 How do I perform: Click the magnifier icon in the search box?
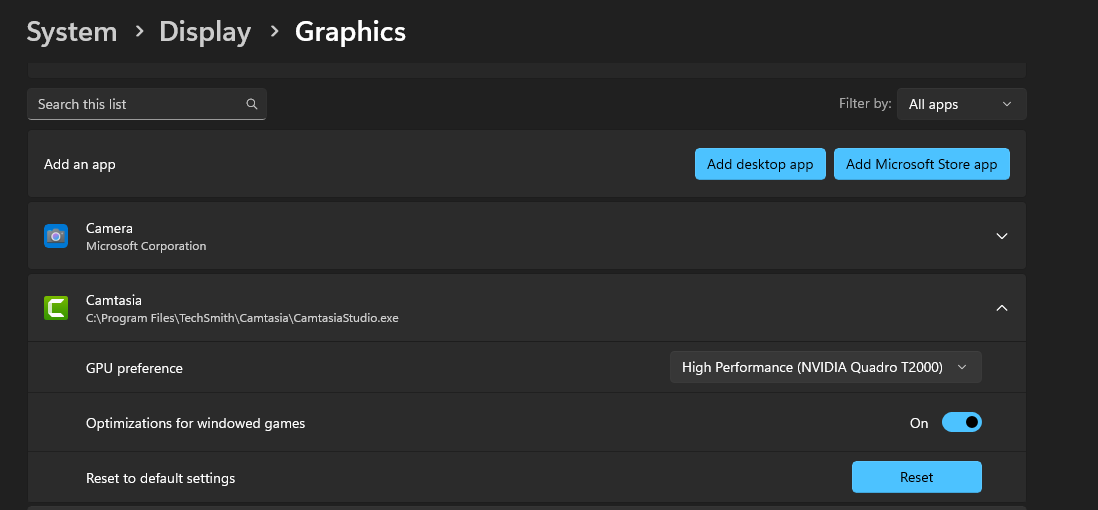[252, 104]
